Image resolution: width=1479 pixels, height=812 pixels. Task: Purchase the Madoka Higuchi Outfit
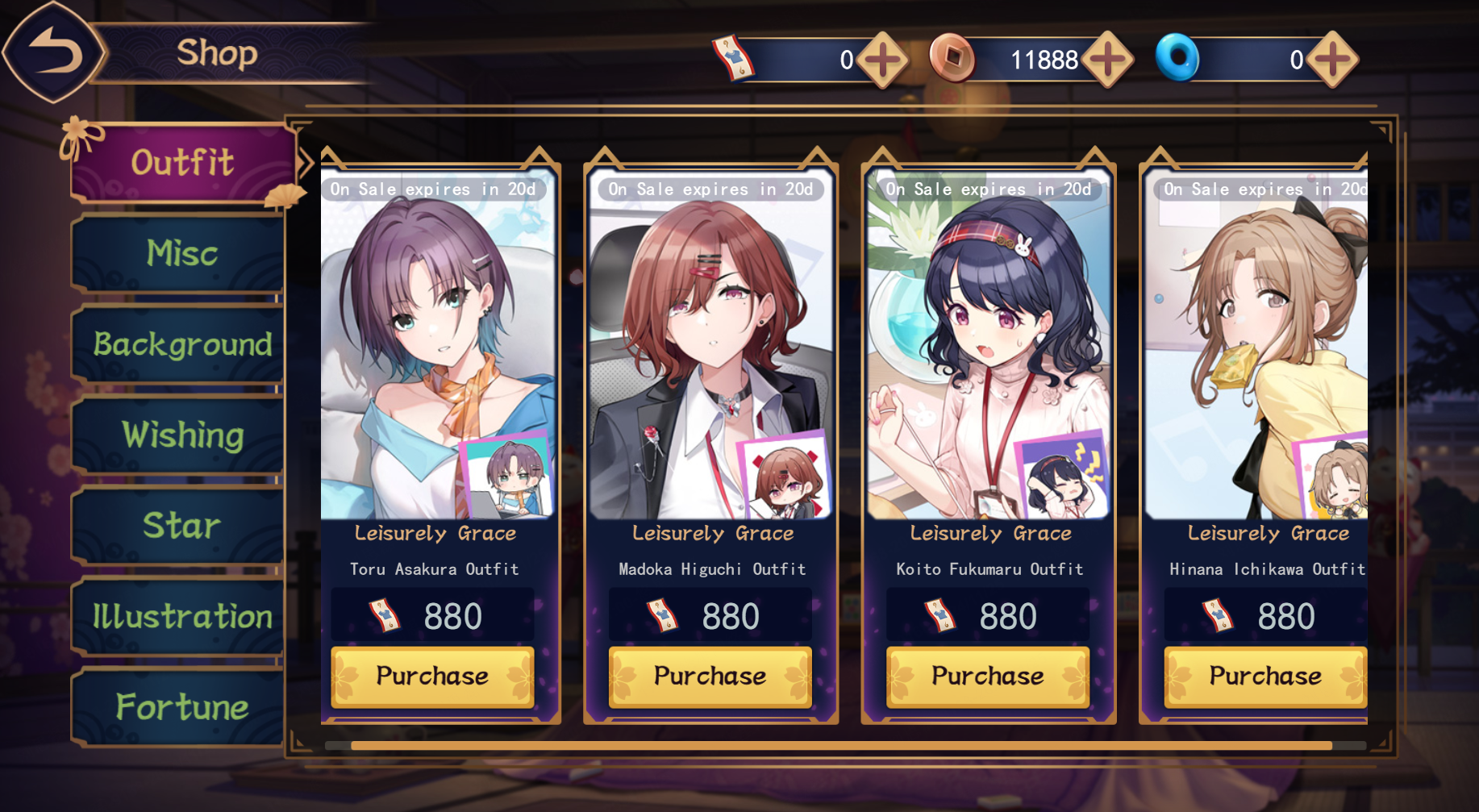tap(710, 677)
